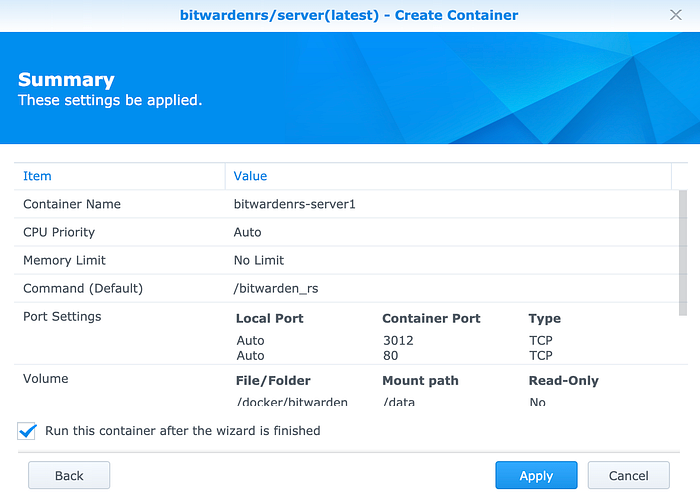The width and height of the screenshot is (700, 496).
Task: Select TCP type for port 3012
Action: (x=541, y=341)
